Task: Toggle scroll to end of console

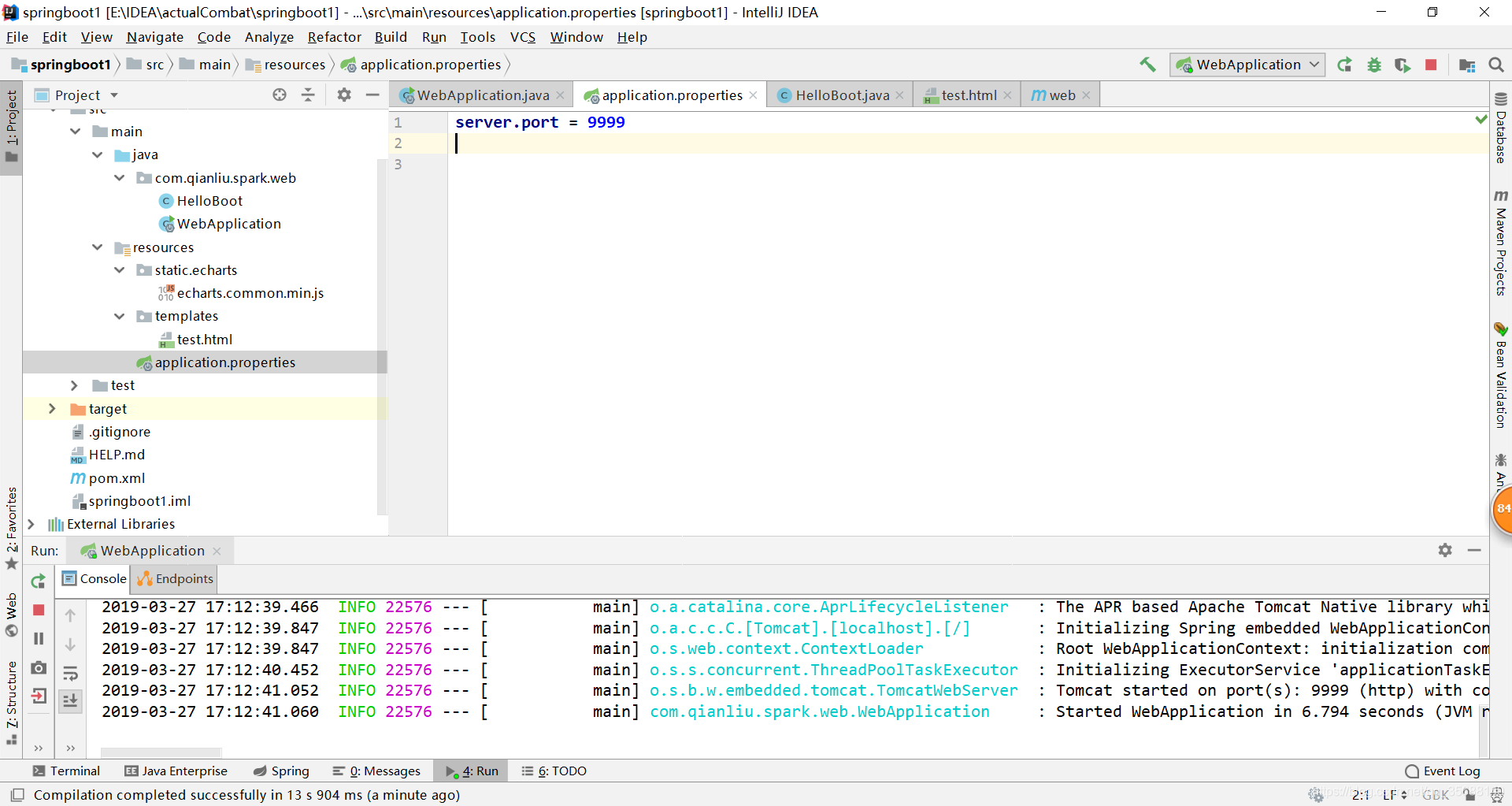Action: 70,700
